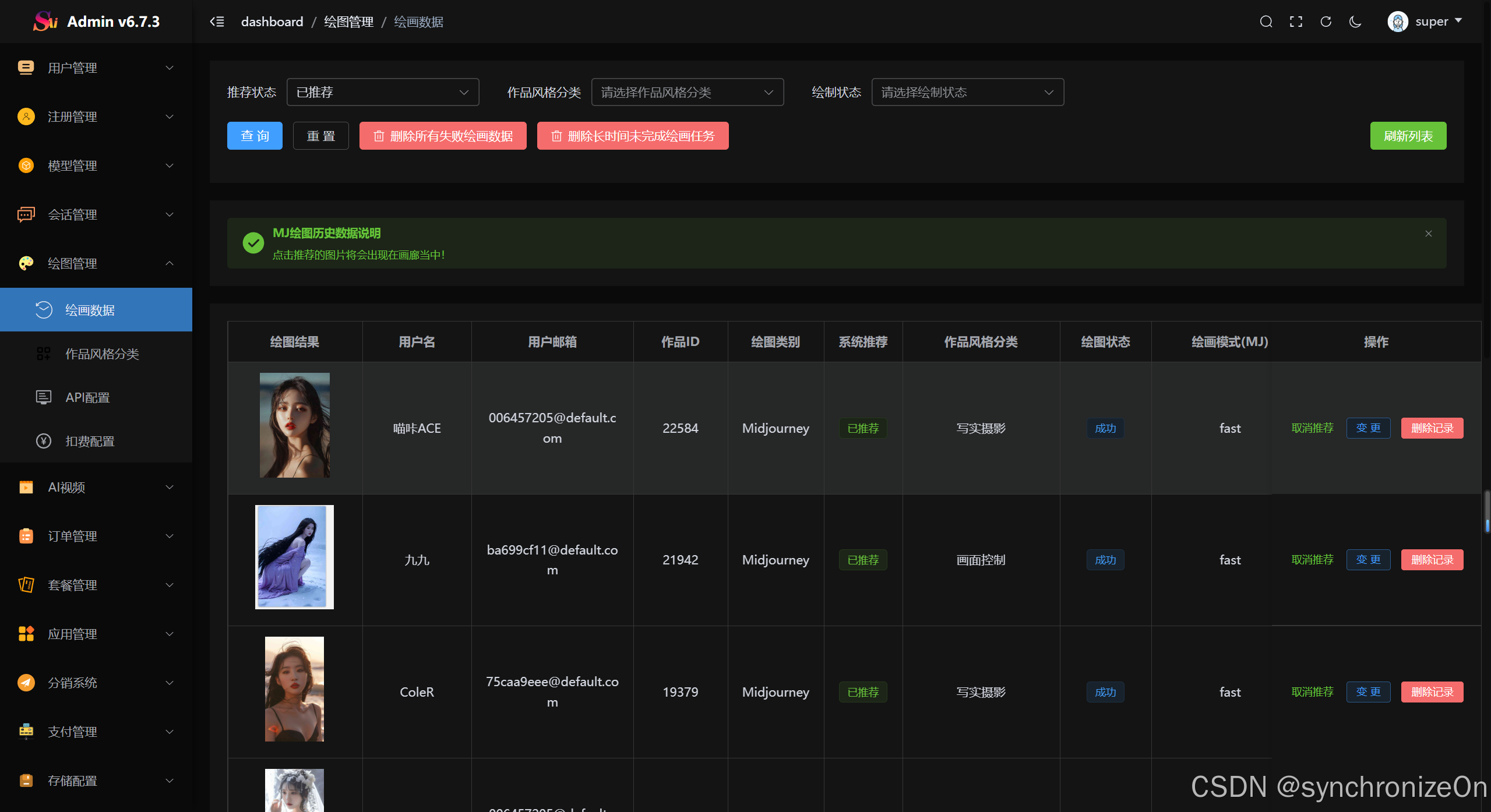Click the 支付管理 sidebar icon

tap(26, 732)
